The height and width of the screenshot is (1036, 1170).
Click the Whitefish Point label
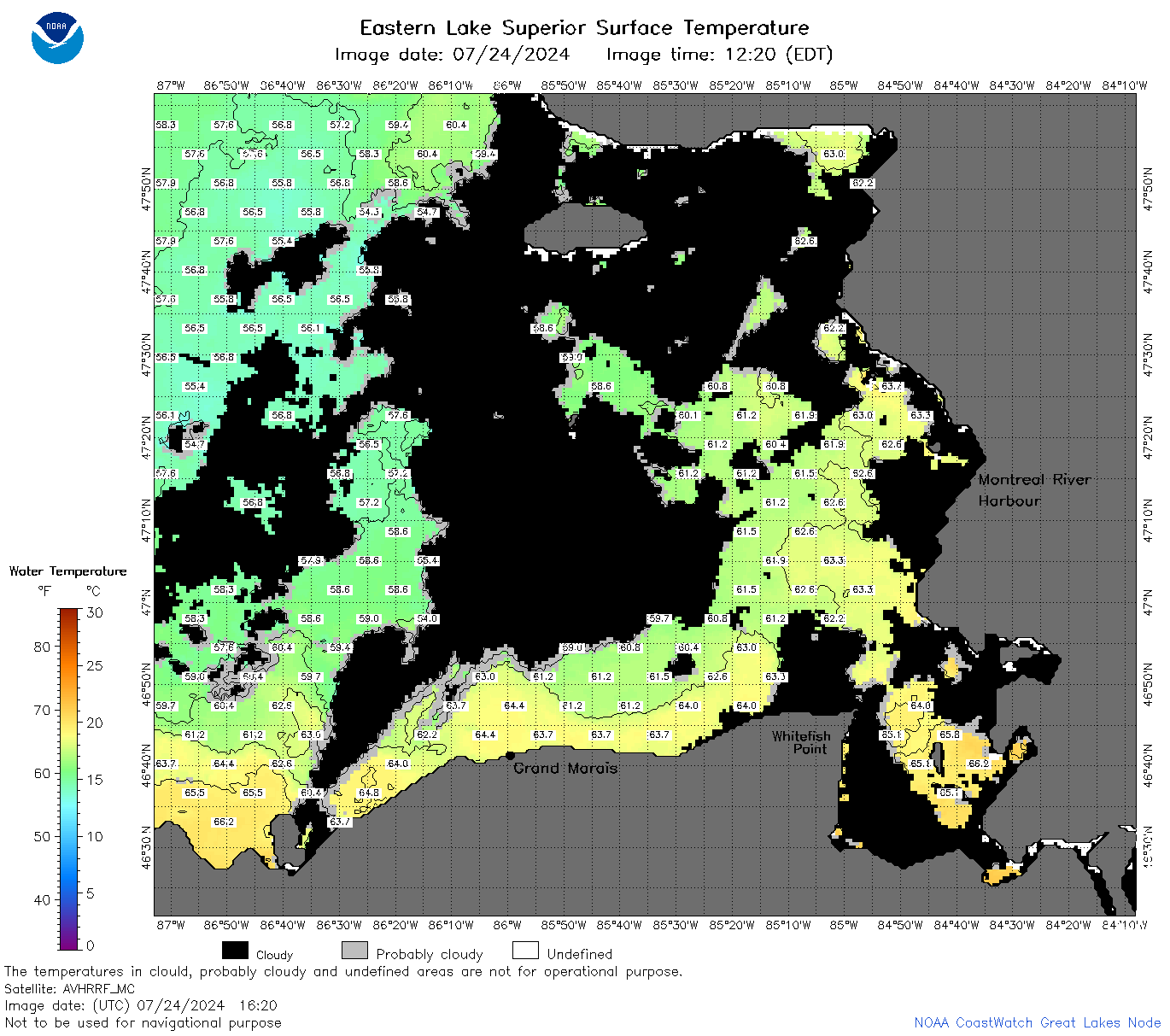pyautogui.click(x=800, y=742)
